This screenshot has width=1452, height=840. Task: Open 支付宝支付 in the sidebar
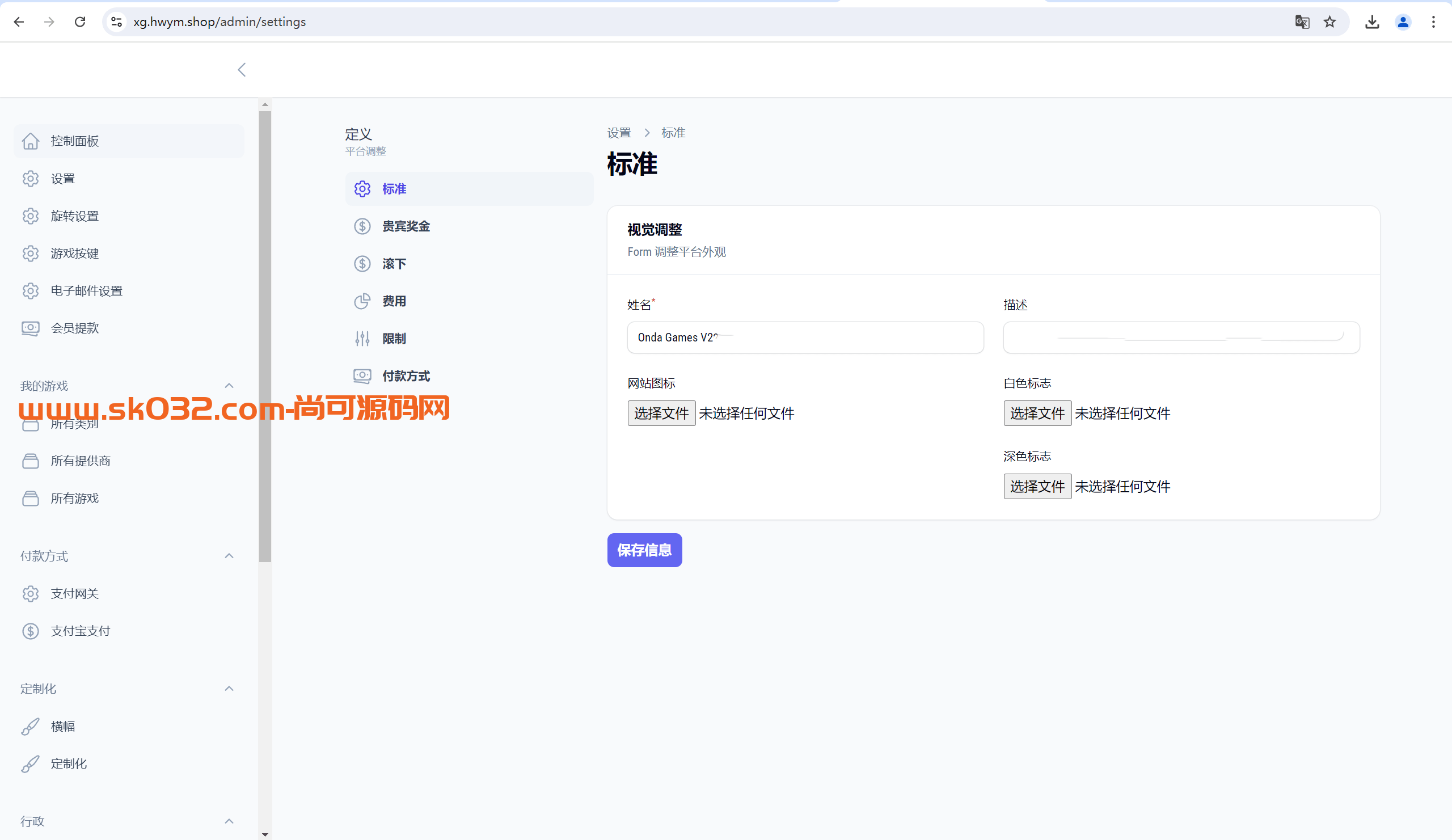129,631
